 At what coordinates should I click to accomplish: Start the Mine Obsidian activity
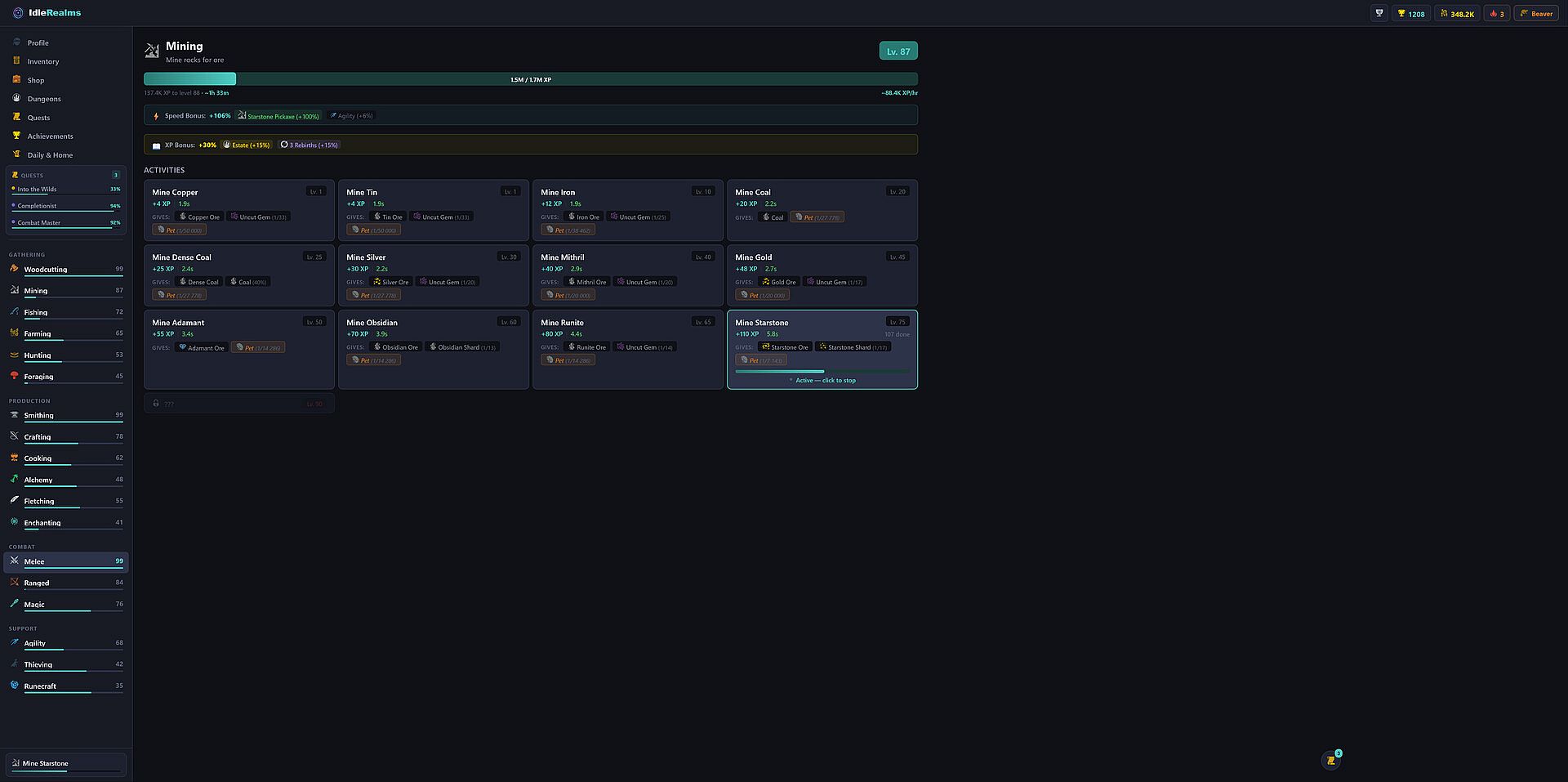pos(434,349)
